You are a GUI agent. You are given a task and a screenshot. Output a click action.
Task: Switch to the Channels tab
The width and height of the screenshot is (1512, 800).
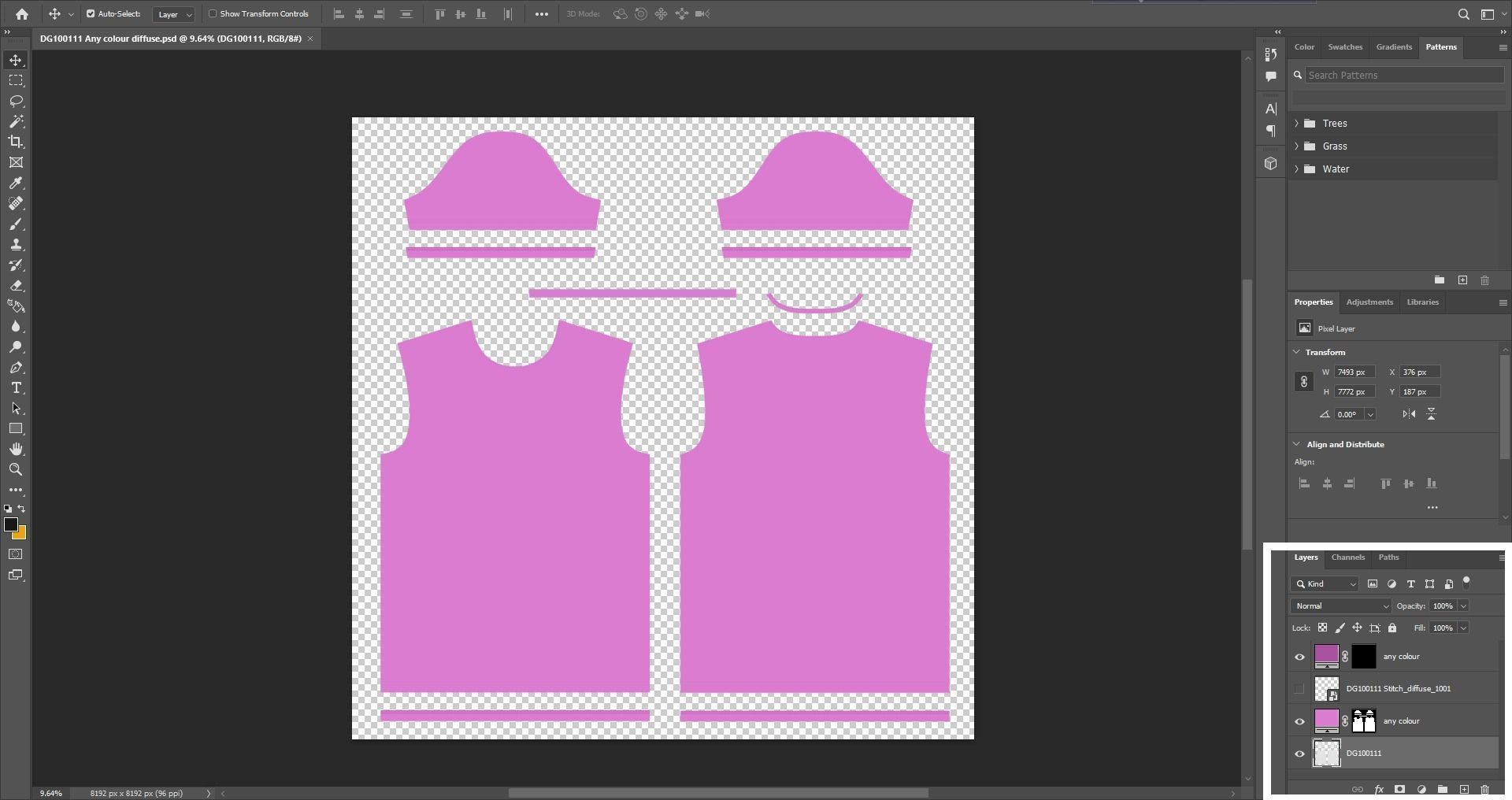click(x=1347, y=557)
